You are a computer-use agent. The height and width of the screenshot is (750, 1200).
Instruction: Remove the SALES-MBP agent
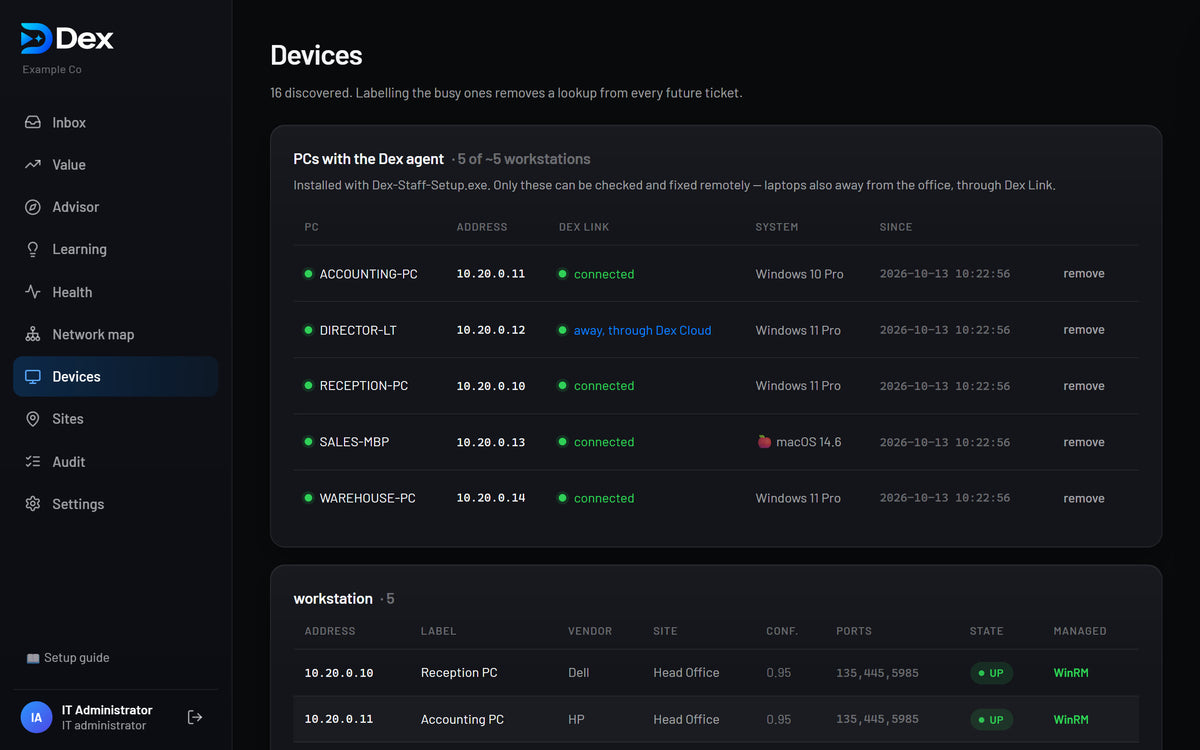click(x=1084, y=442)
